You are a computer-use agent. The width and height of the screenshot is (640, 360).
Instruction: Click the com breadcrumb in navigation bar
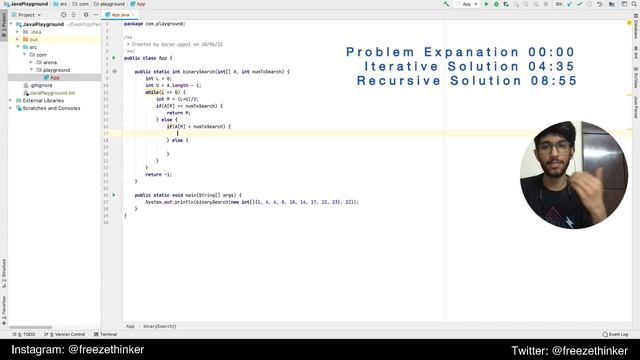[x=80, y=4]
